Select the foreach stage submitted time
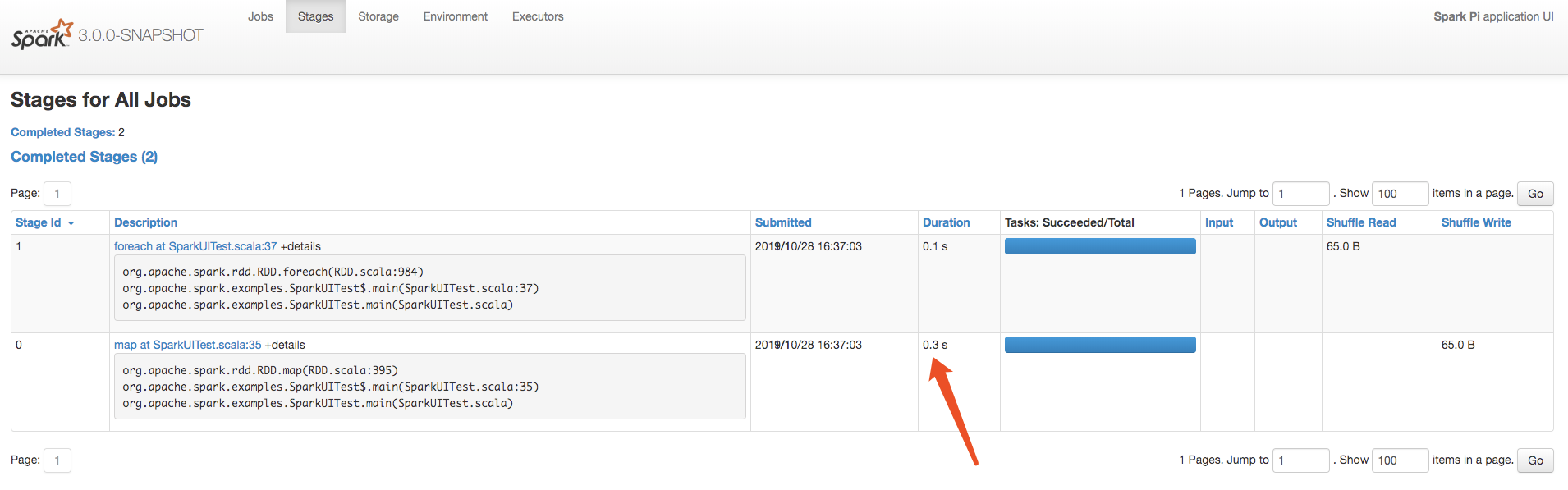 click(809, 246)
